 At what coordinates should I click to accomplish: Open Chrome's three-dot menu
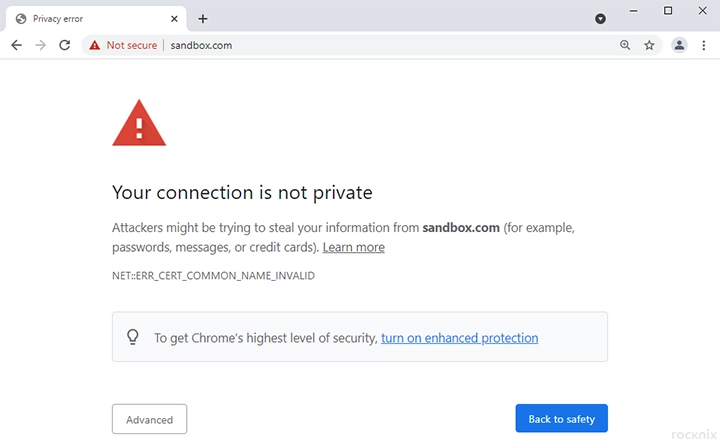pos(703,45)
